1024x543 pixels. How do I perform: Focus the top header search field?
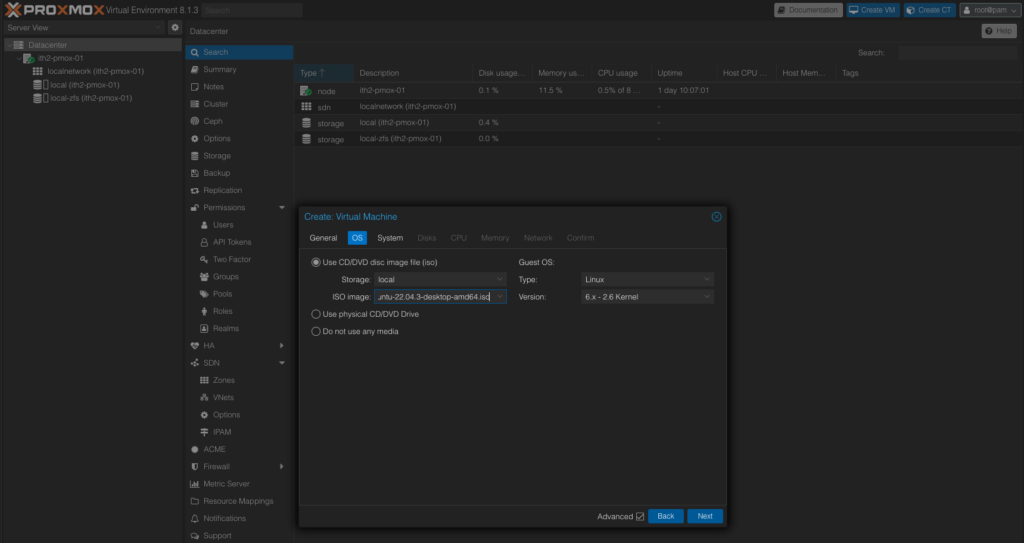pyautogui.click(x=252, y=10)
